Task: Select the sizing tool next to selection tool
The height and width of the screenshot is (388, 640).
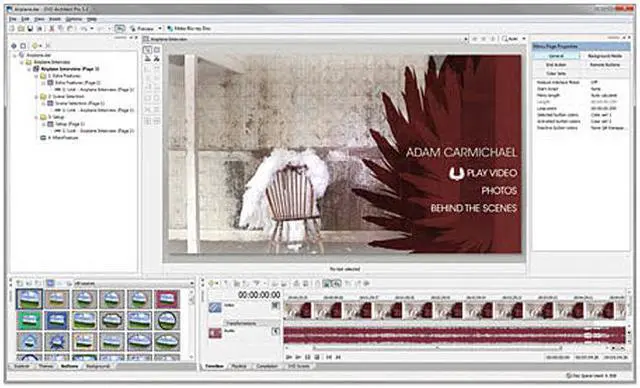Action: 157,50
